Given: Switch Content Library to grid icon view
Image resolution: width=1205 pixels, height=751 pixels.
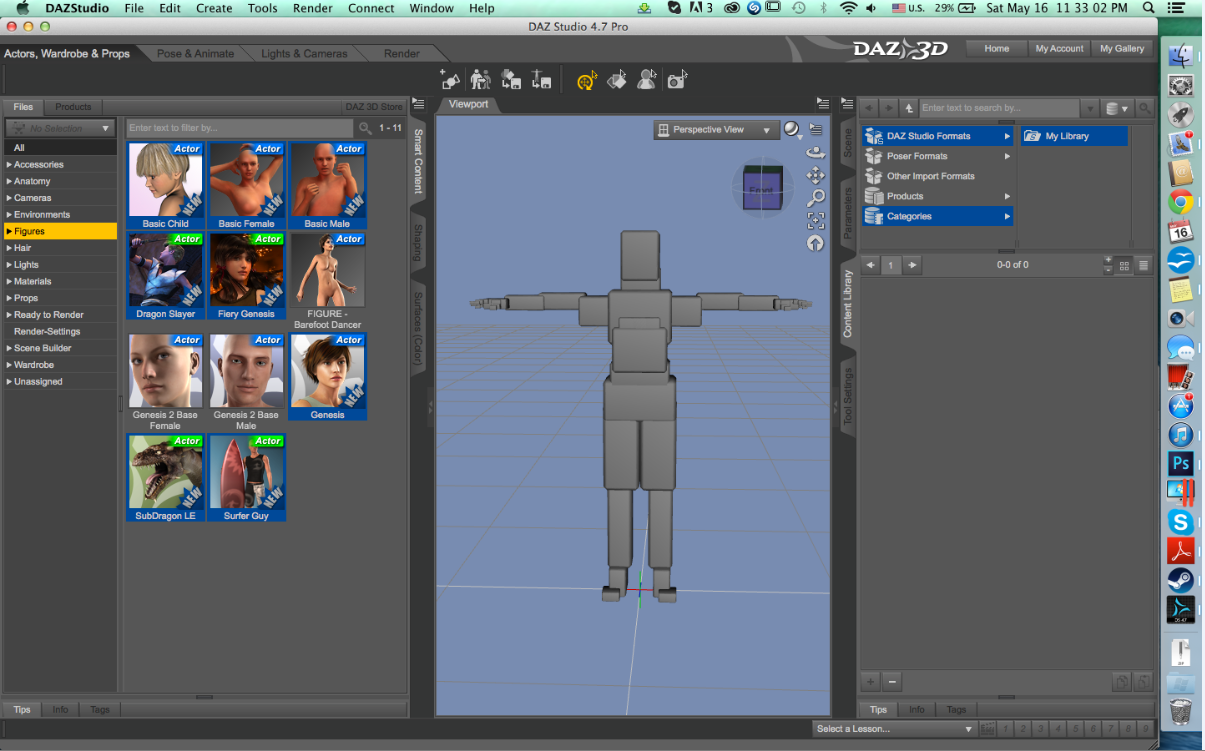Looking at the screenshot, I should click(1125, 265).
